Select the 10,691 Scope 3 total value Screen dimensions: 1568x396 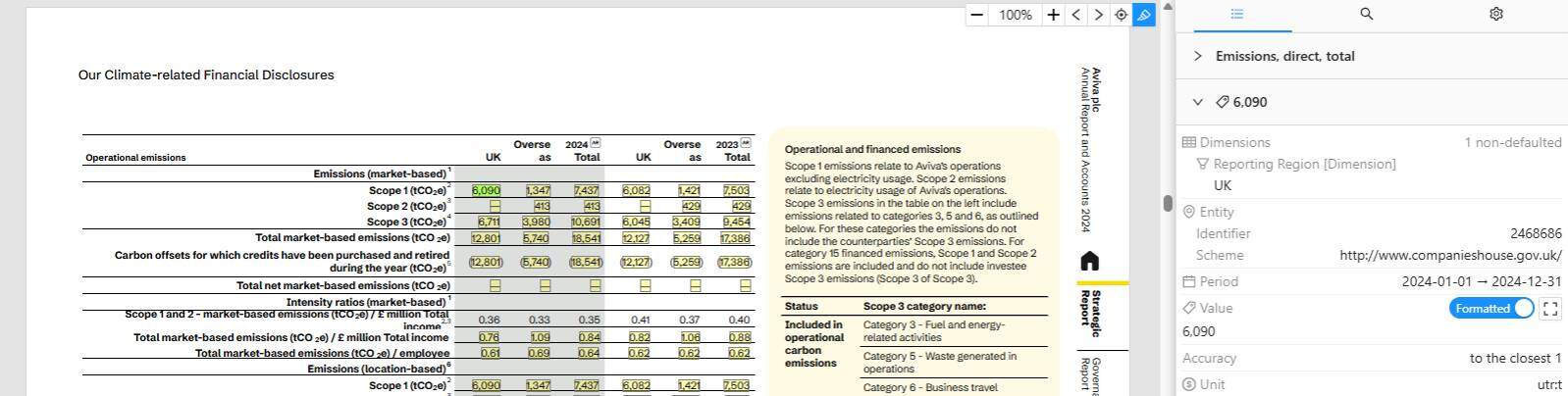click(x=586, y=222)
